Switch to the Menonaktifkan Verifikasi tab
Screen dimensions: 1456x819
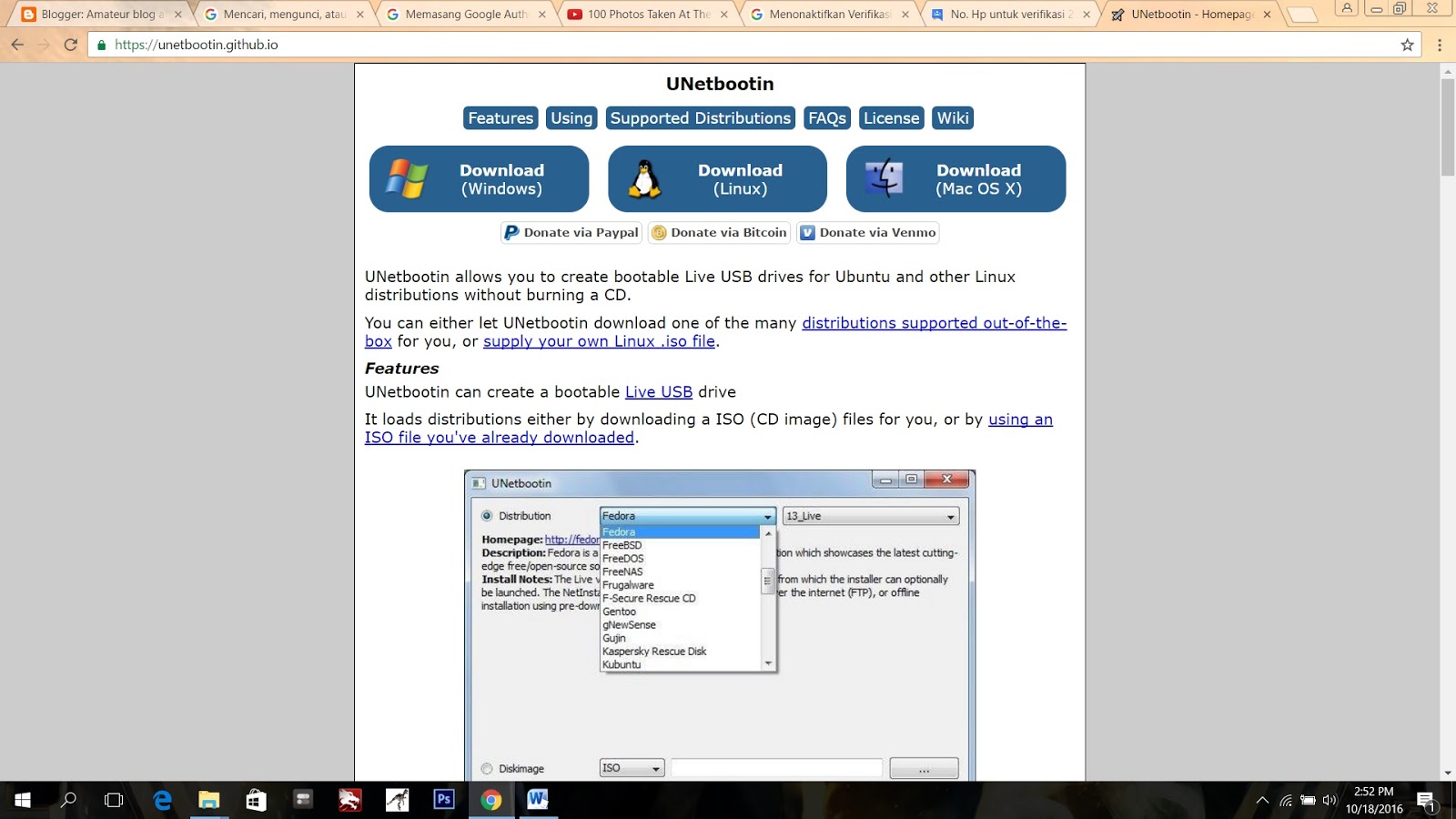[829, 15]
